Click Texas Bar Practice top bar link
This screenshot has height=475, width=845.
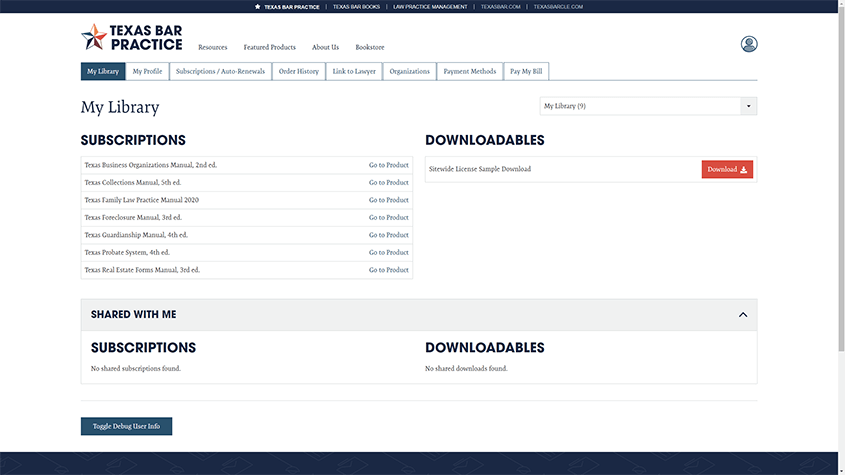[292, 7]
